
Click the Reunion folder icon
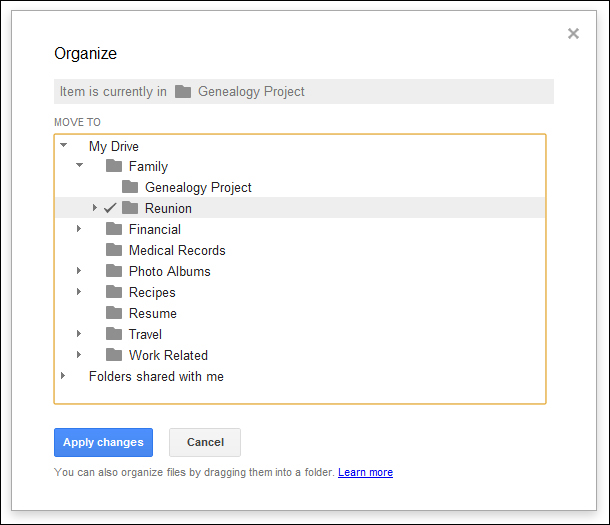(x=130, y=208)
